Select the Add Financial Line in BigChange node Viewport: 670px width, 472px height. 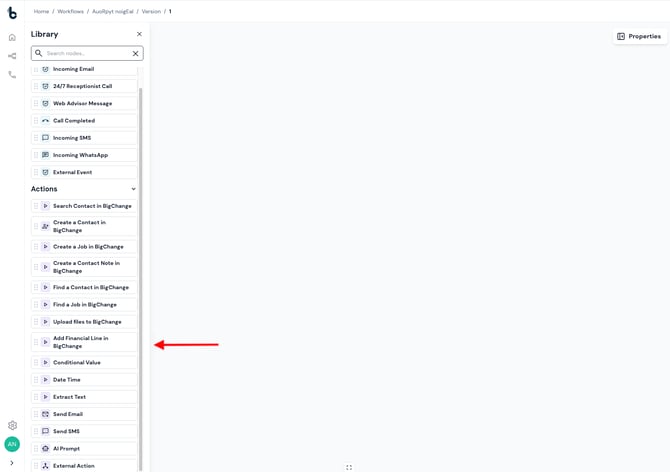click(x=85, y=342)
